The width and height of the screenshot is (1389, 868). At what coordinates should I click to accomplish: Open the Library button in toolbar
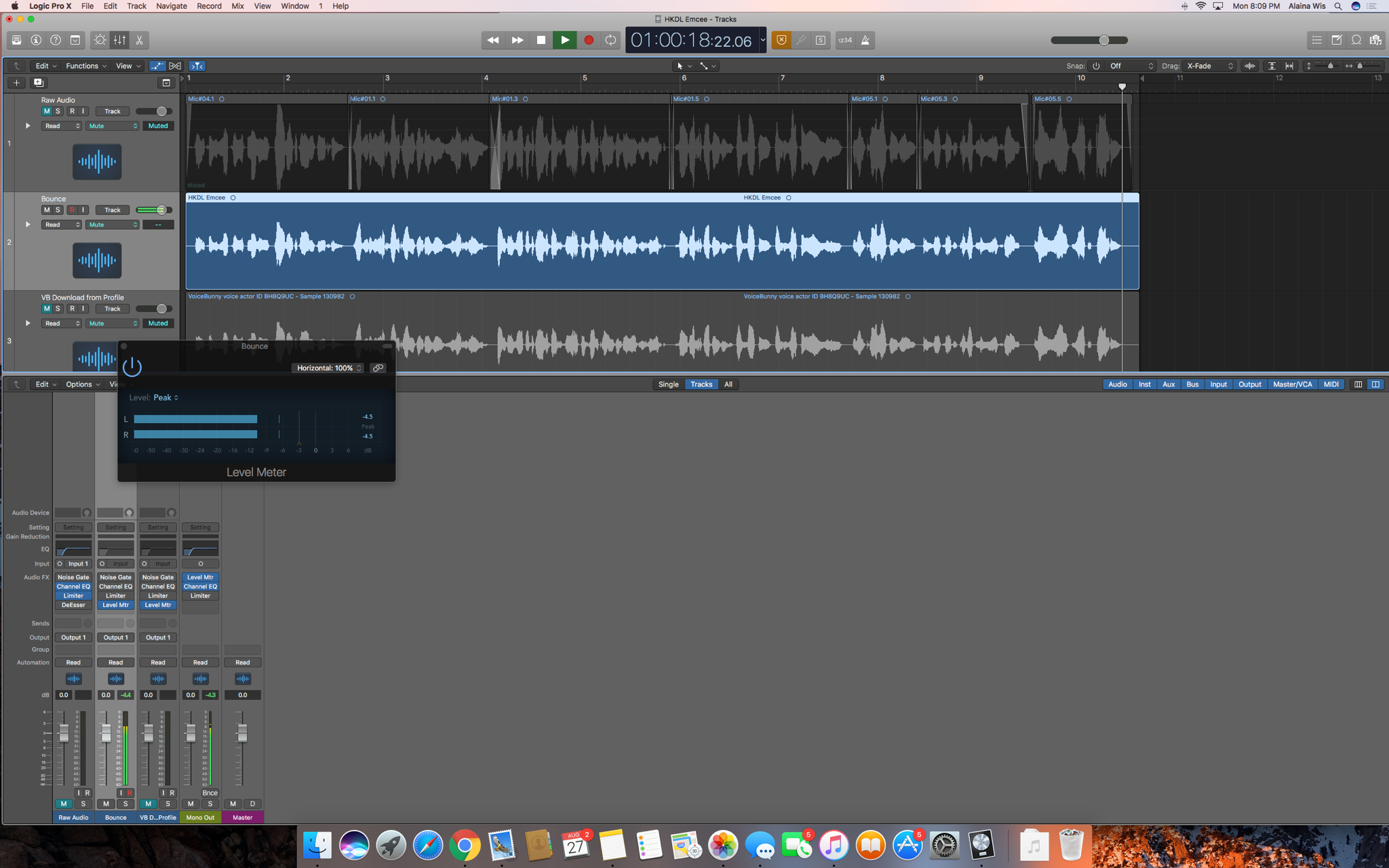tap(16, 40)
